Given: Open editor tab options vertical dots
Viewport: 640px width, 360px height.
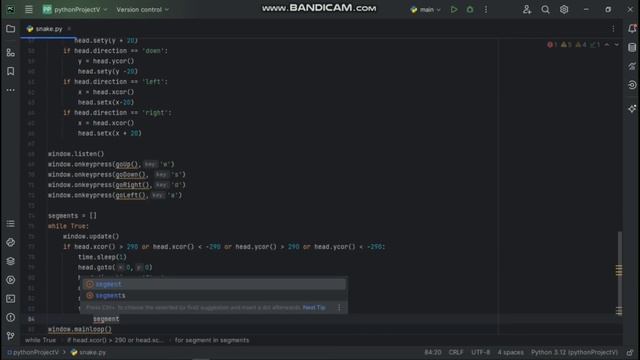Looking at the screenshot, I should [x=613, y=29].
